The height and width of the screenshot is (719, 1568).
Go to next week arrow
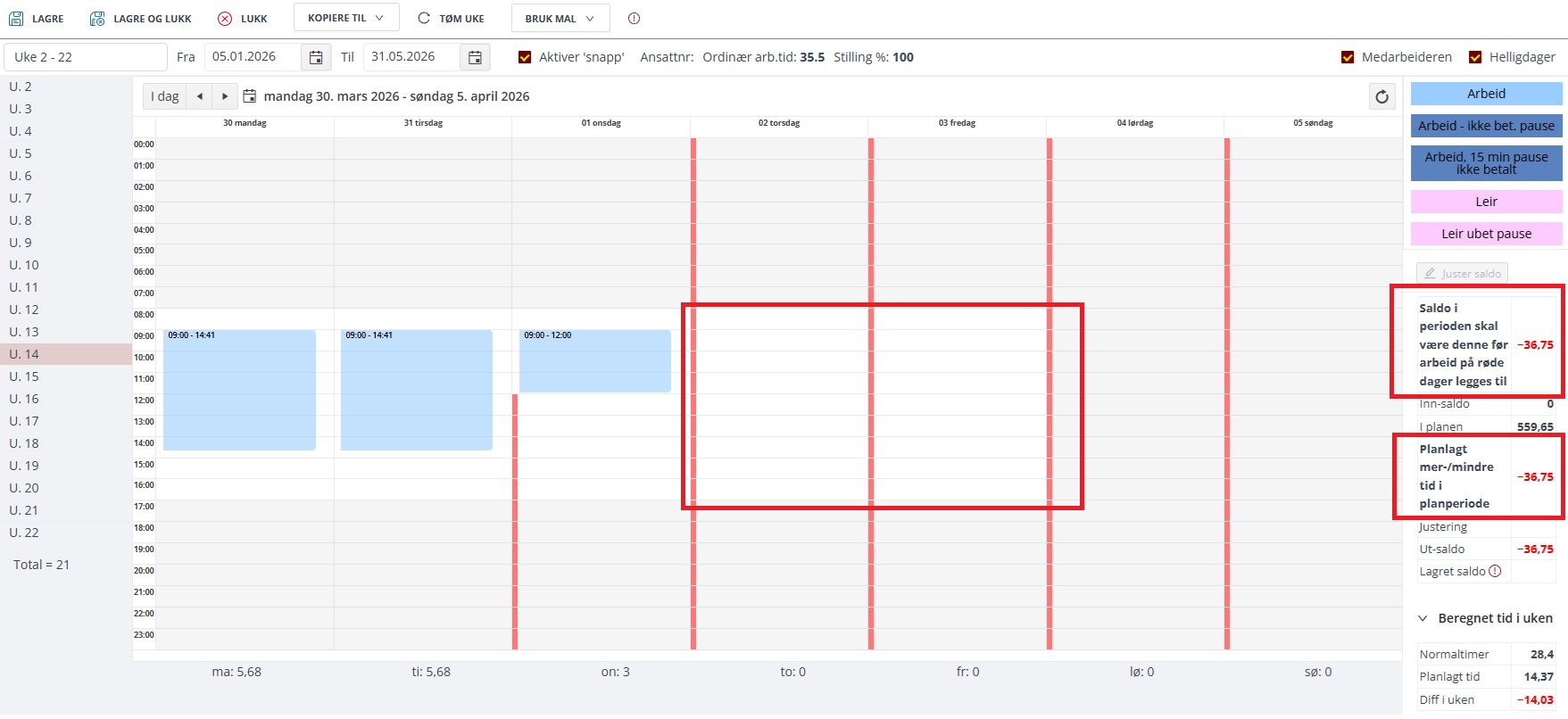pyautogui.click(x=225, y=96)
